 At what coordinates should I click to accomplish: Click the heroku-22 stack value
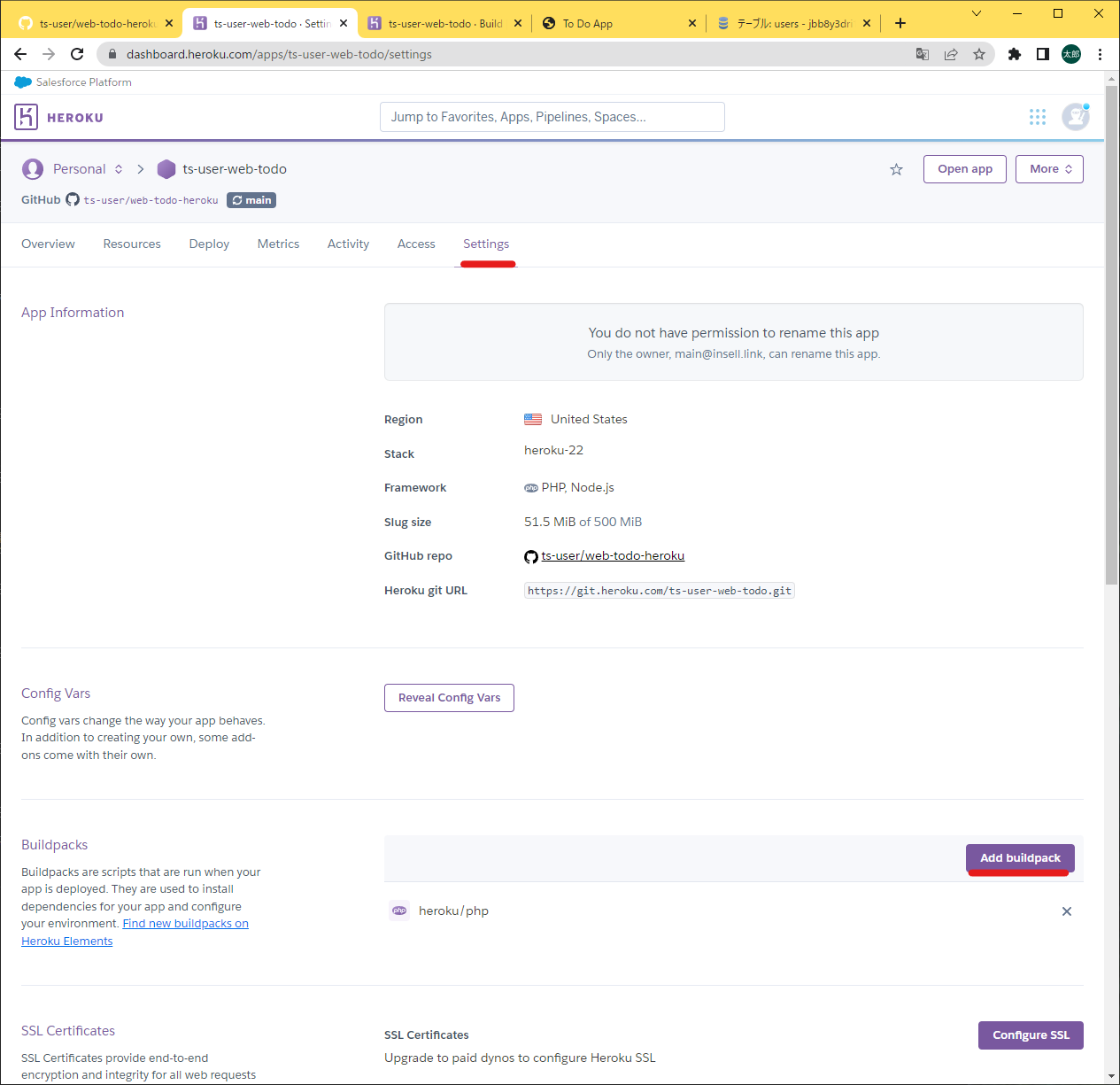coord(553,450)
